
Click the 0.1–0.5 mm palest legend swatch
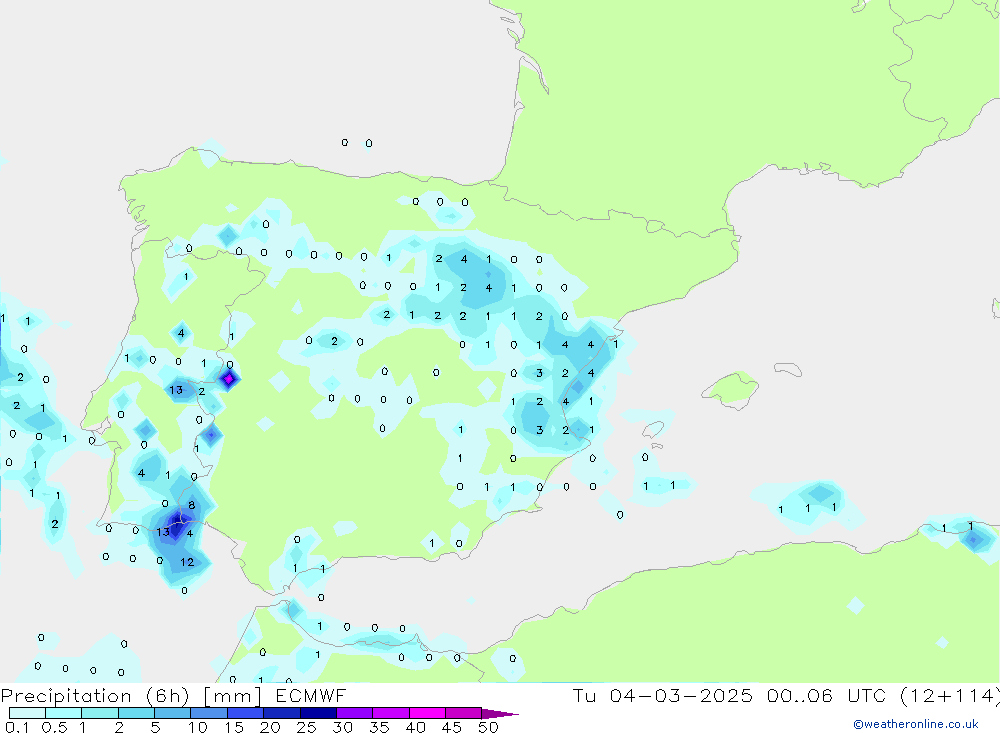click(27, 713)
